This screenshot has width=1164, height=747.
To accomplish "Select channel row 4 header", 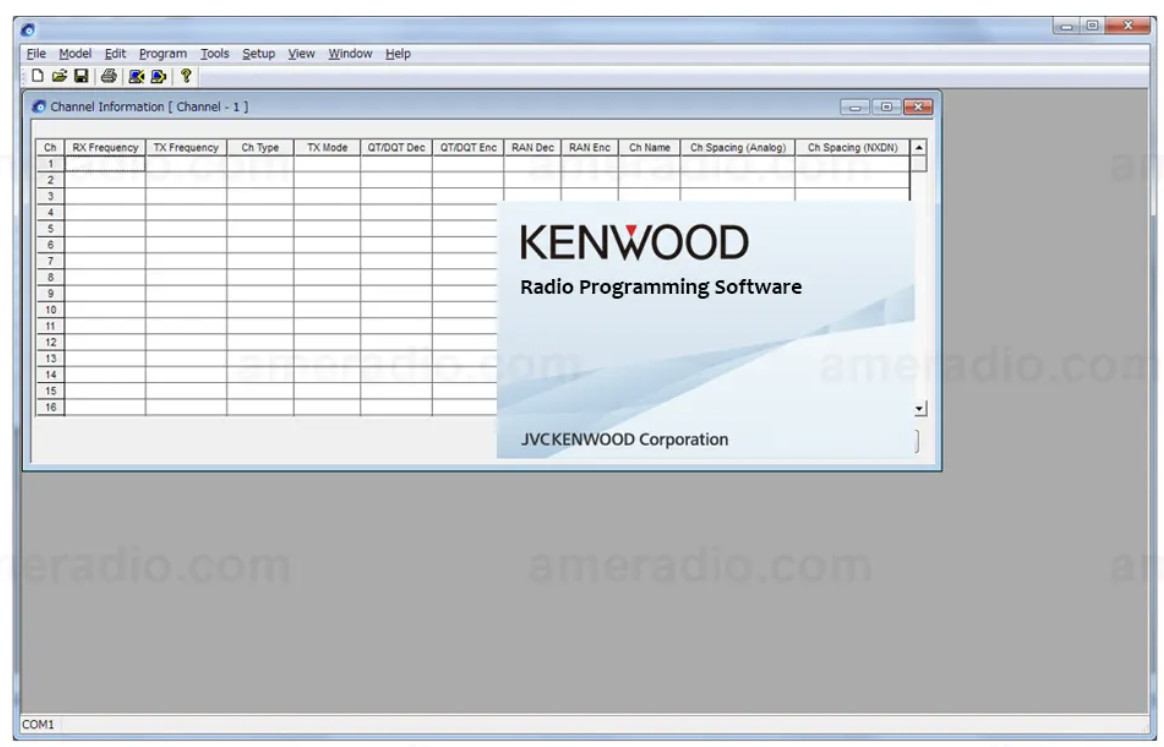I will (x=50, y=212).
